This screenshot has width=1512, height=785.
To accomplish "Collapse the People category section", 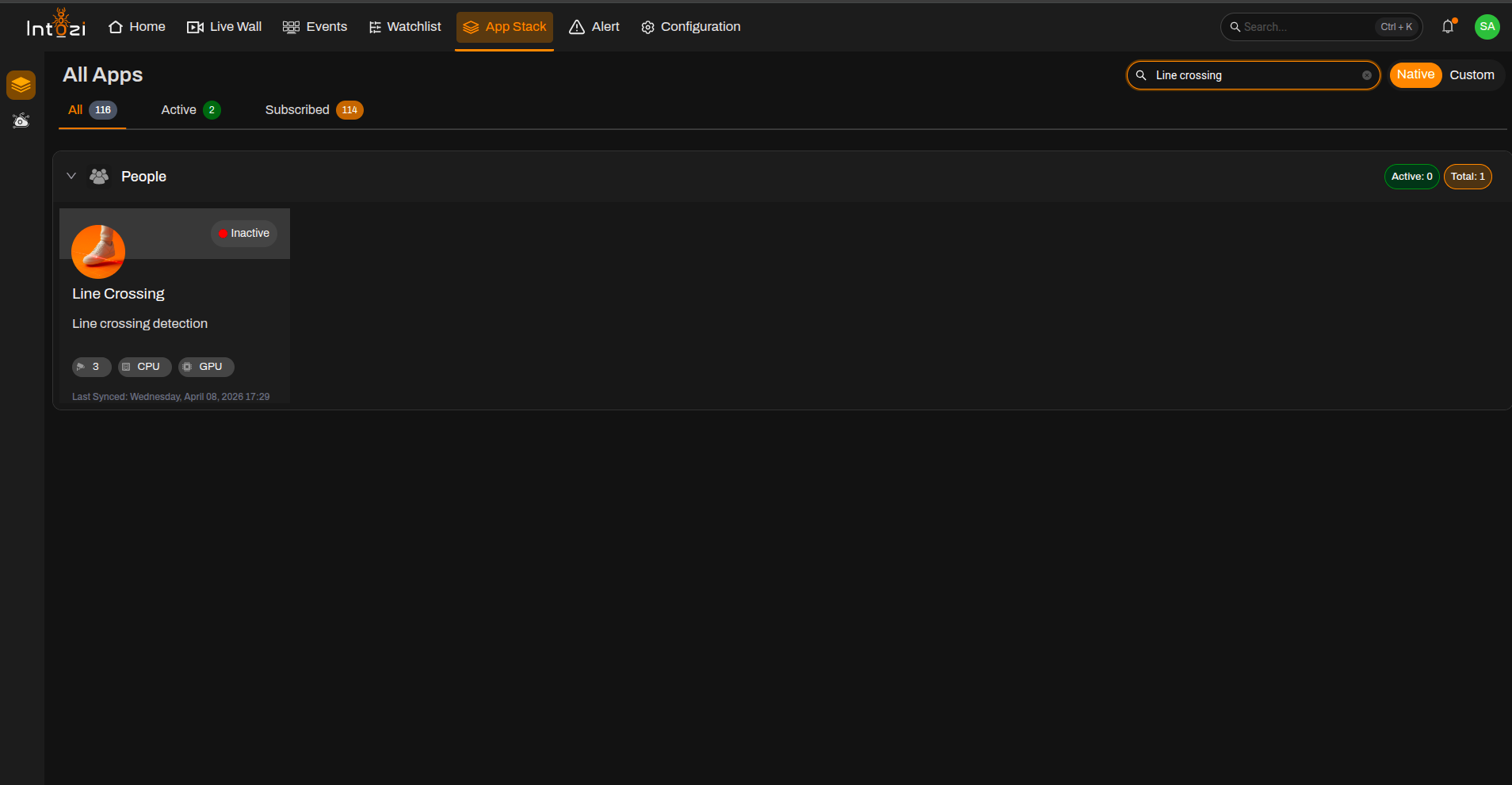I will (x=71, y=176).
